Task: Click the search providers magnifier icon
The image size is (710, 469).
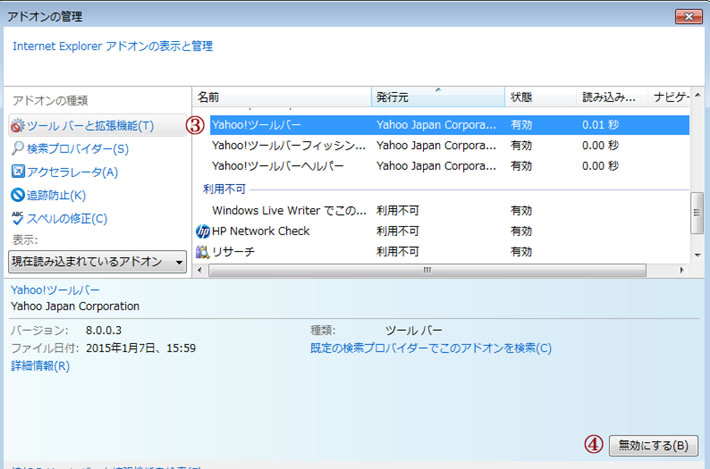Action: coord(17,148)
